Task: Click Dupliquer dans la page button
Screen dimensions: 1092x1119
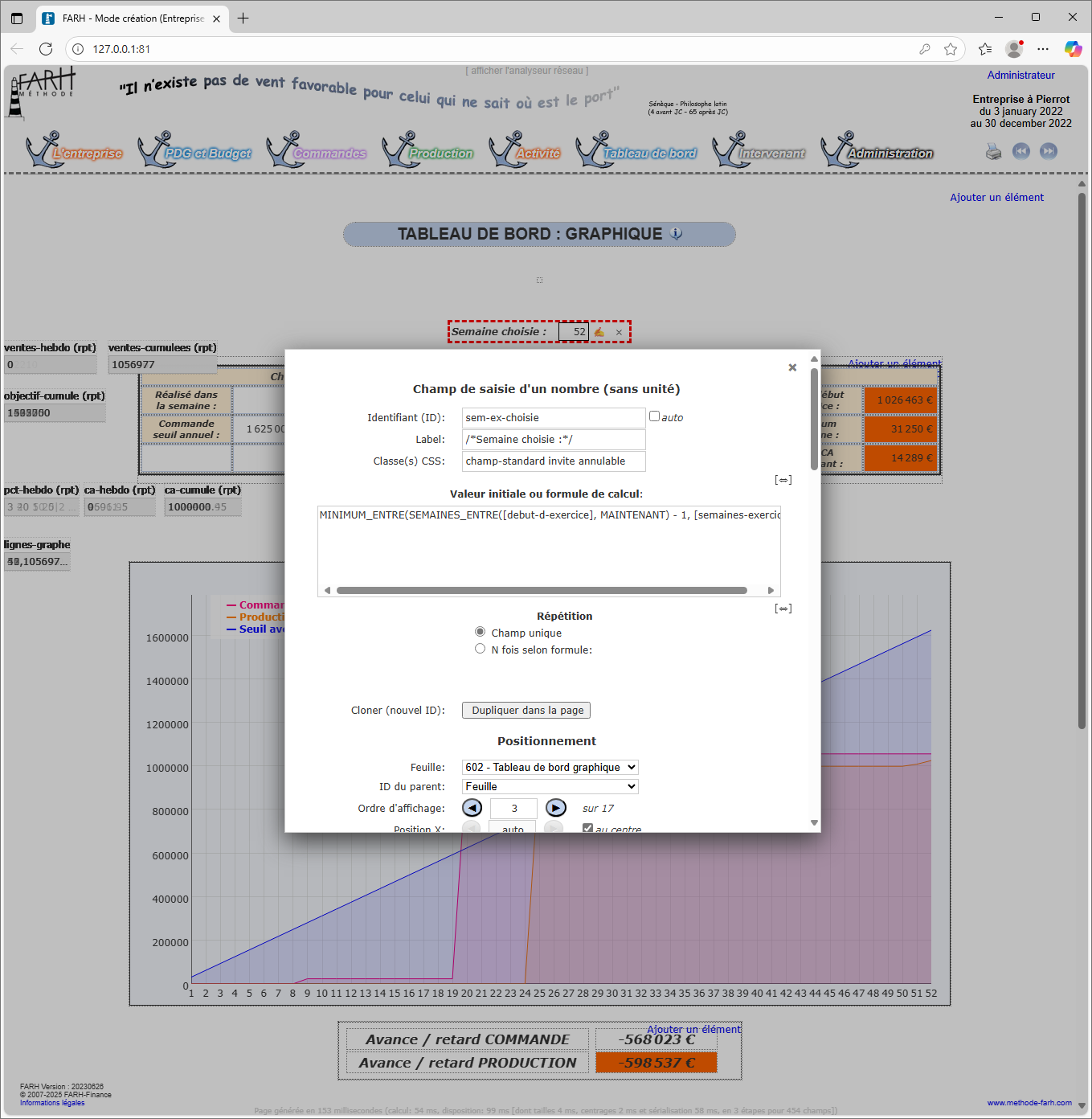Action: pos(526,710)
